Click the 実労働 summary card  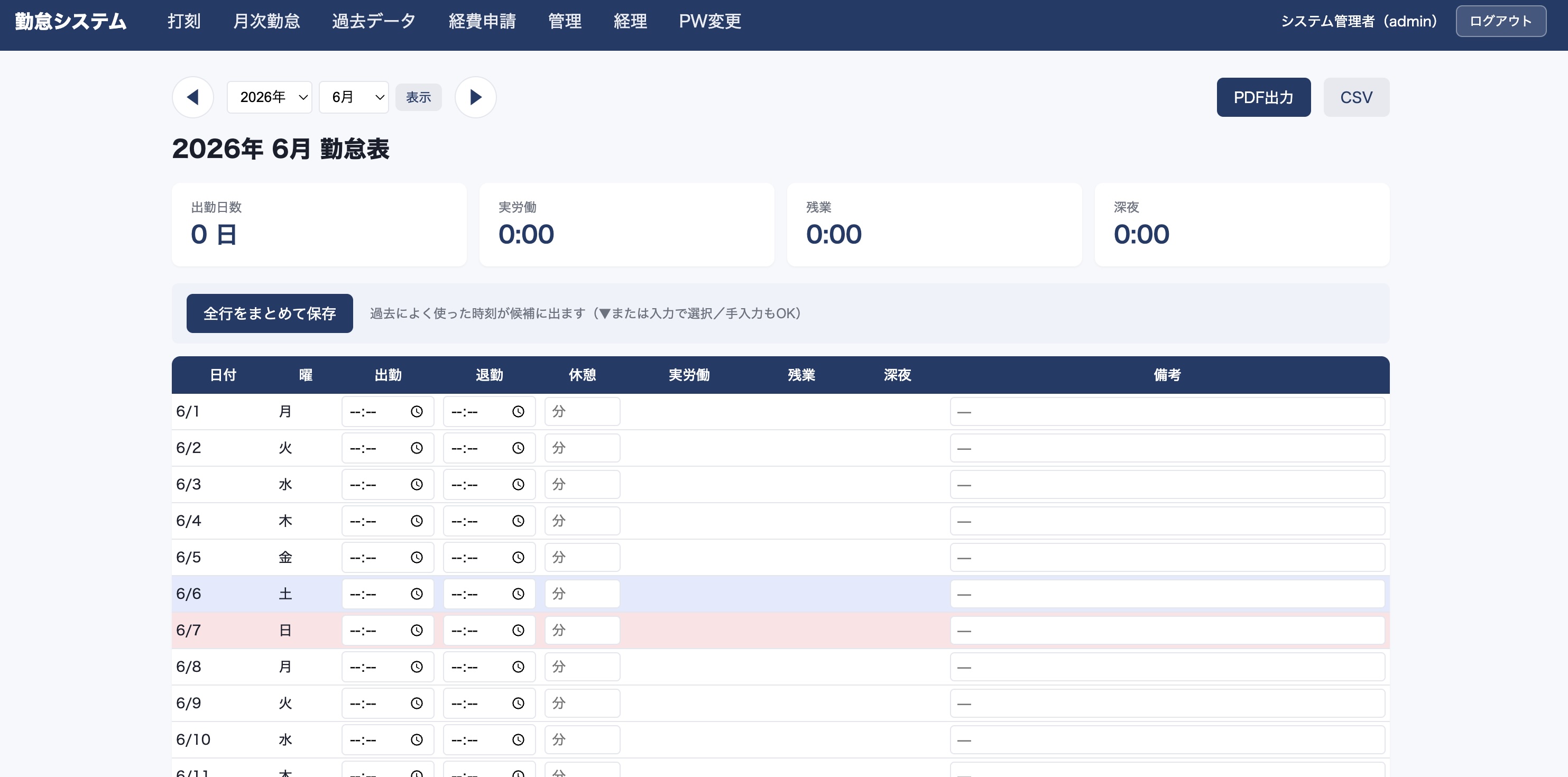coord(627,225)
